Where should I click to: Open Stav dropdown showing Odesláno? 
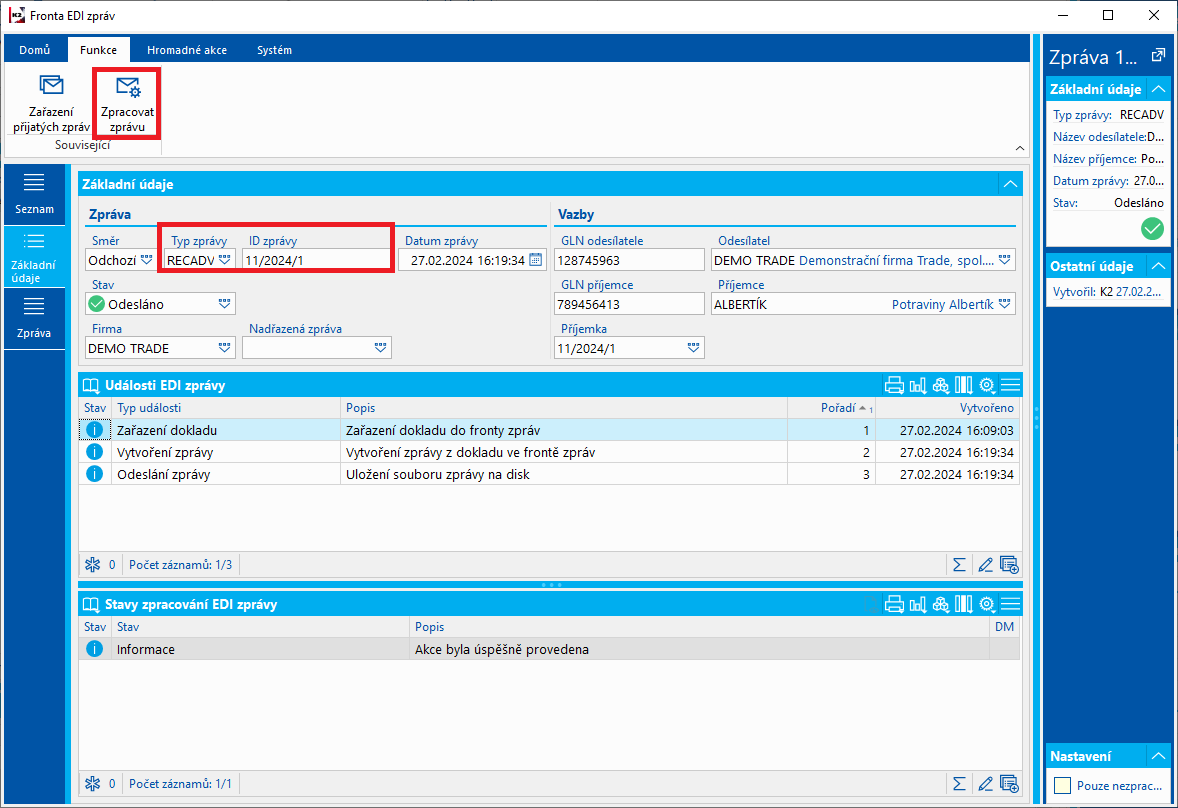224,304
